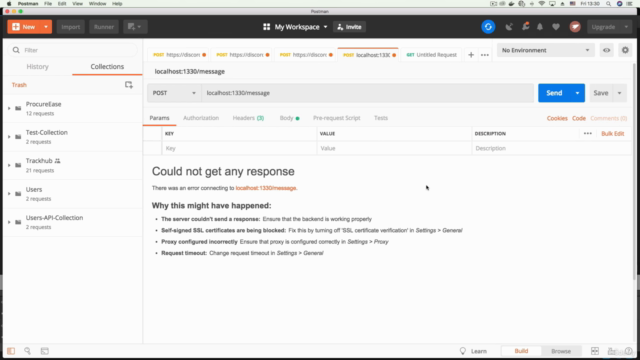Expand the ProcureEase collection
640x360 pixels.
click(9, 109)
